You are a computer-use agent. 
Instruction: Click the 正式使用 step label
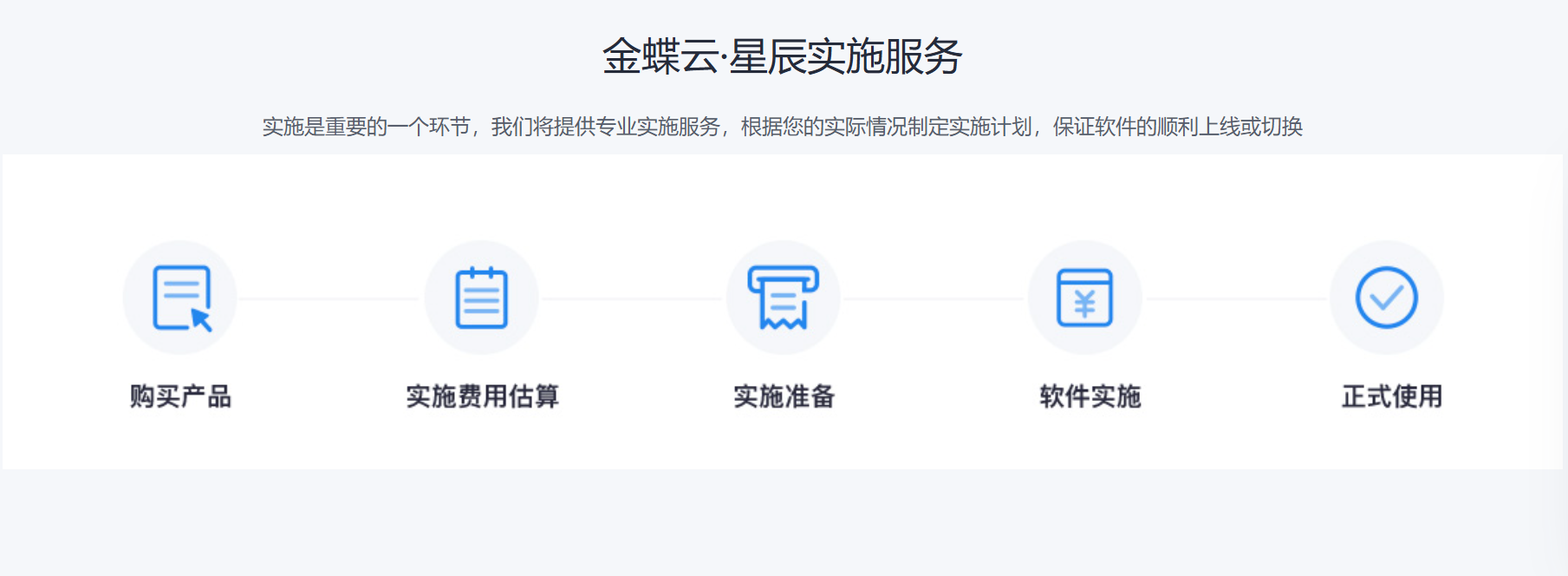click(x=1391, y=396)
